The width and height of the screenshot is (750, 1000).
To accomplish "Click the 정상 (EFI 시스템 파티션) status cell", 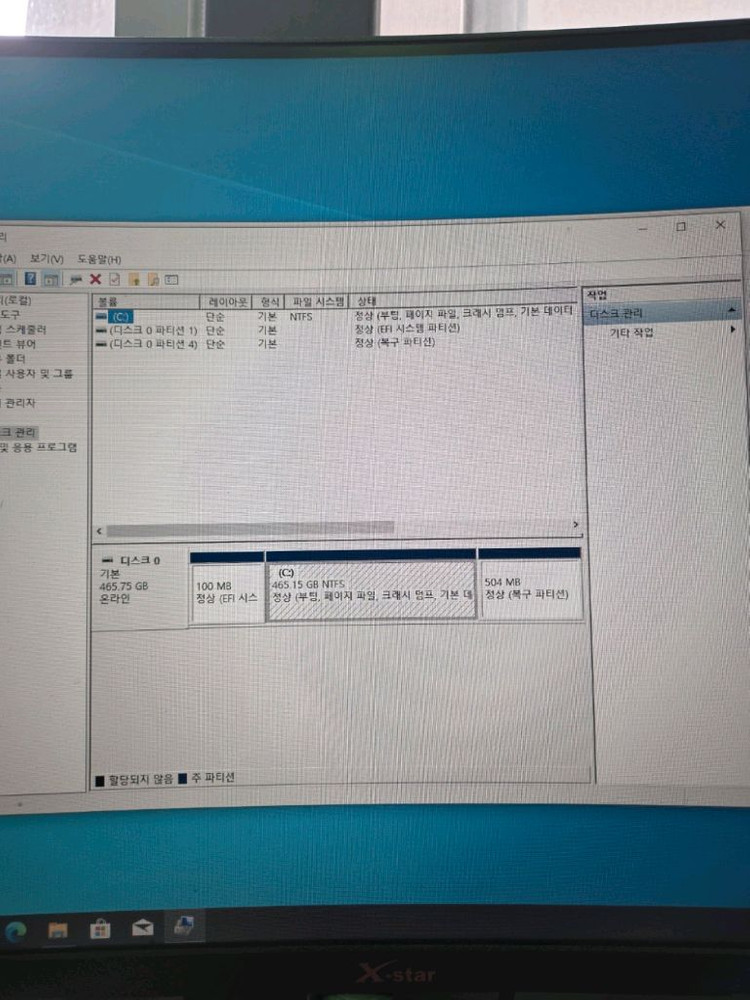I will point(407,328).
